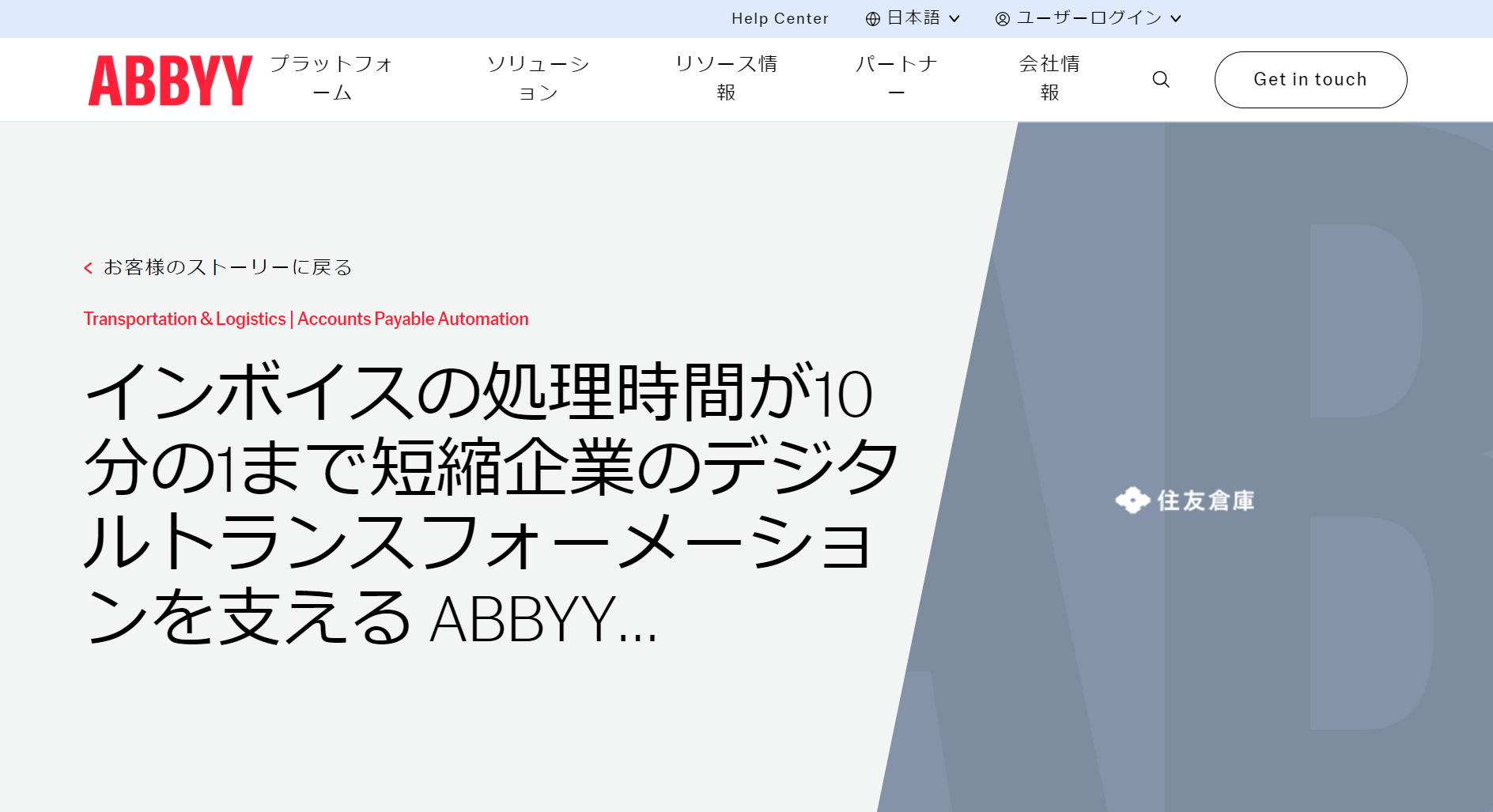This screenshot has height=812, width=1493.
Task: Go back via お客様のストーリーに戻る link
Action: pyautogui.click(x=228, y=267)
